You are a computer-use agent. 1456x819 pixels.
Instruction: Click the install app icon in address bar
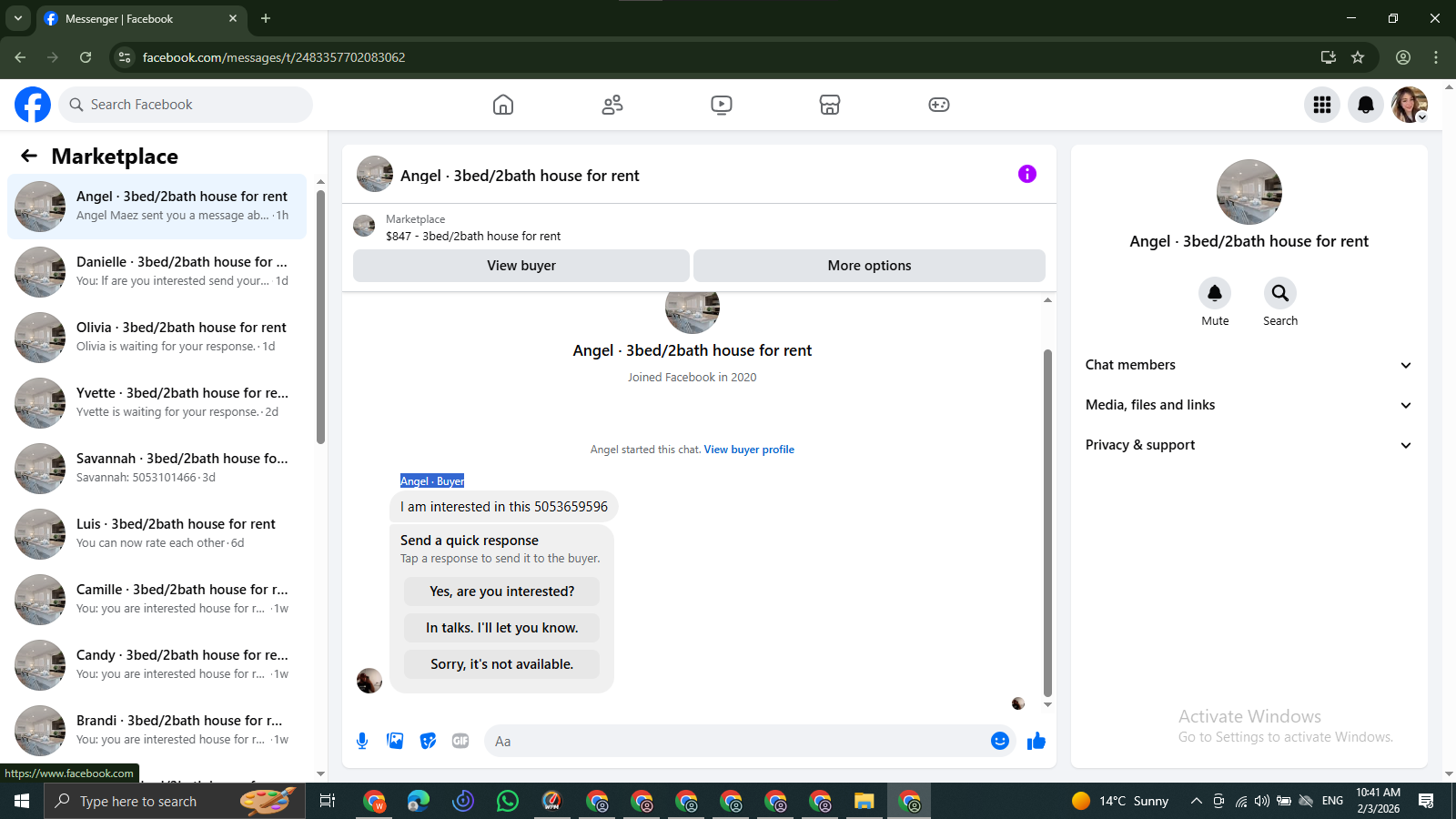pos(1329,57)
